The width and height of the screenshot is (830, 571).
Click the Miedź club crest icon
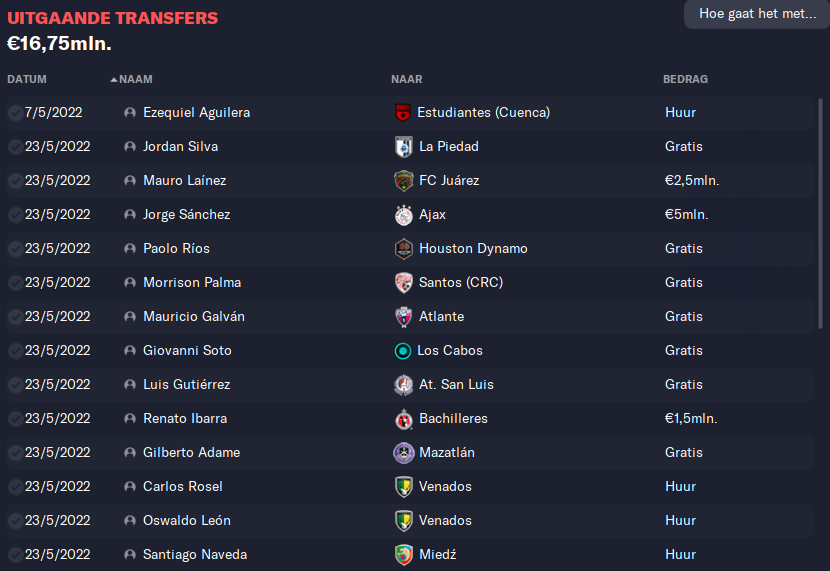[x=403, y=555]
